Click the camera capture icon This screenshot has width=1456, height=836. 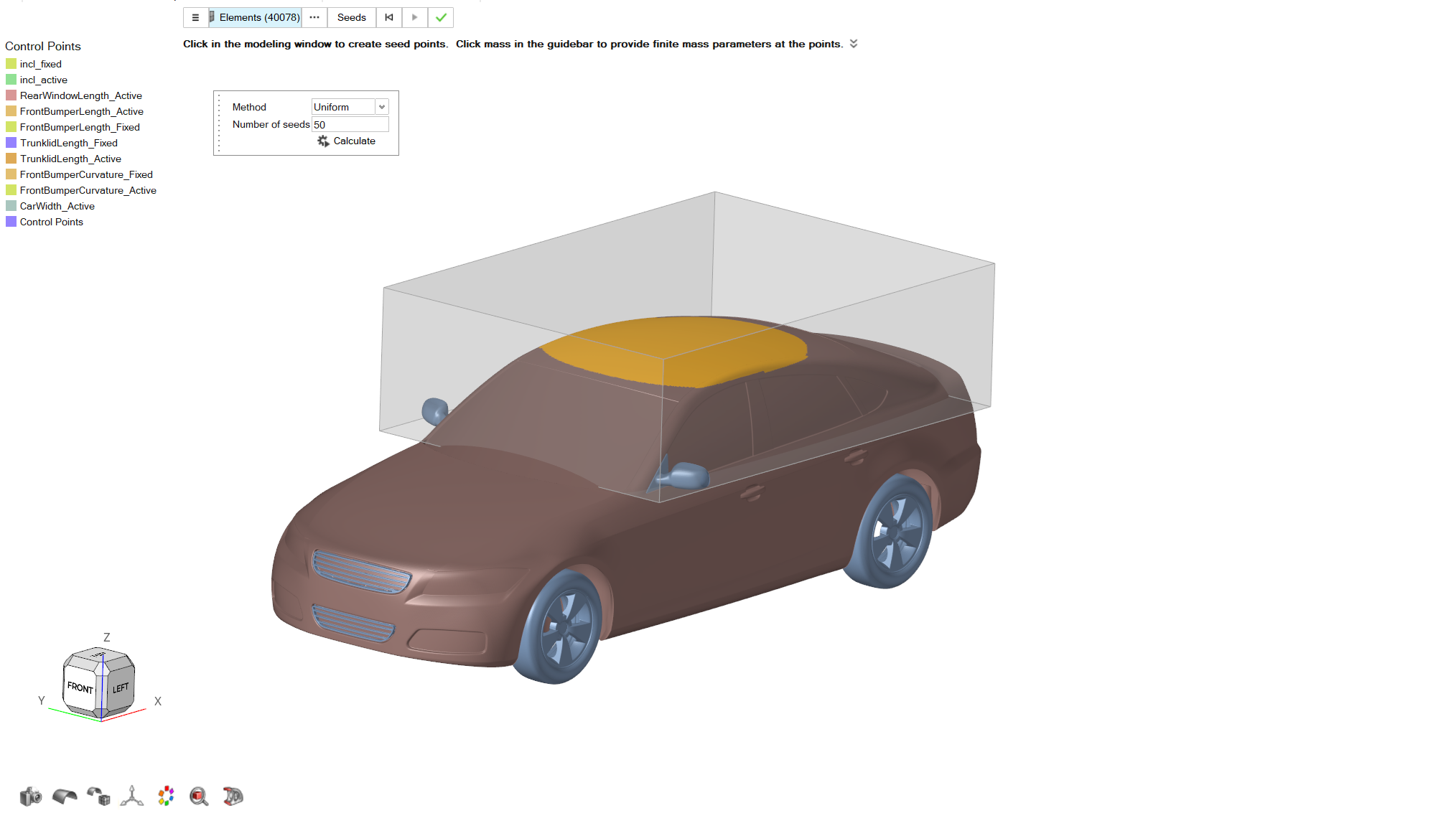(x=30, y=797)
